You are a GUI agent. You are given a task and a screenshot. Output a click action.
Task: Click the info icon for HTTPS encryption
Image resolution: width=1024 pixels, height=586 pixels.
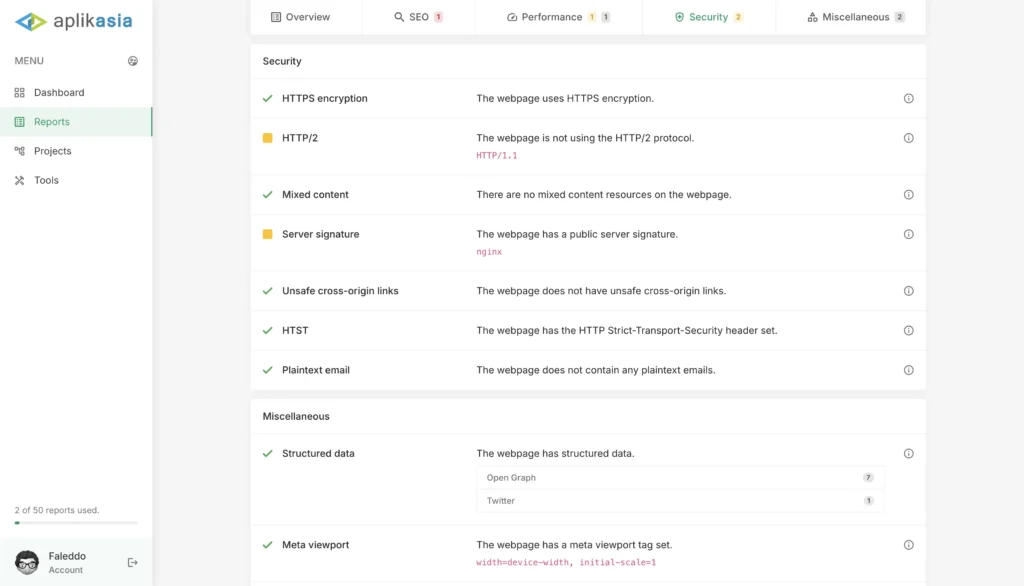tap(908, 99)
